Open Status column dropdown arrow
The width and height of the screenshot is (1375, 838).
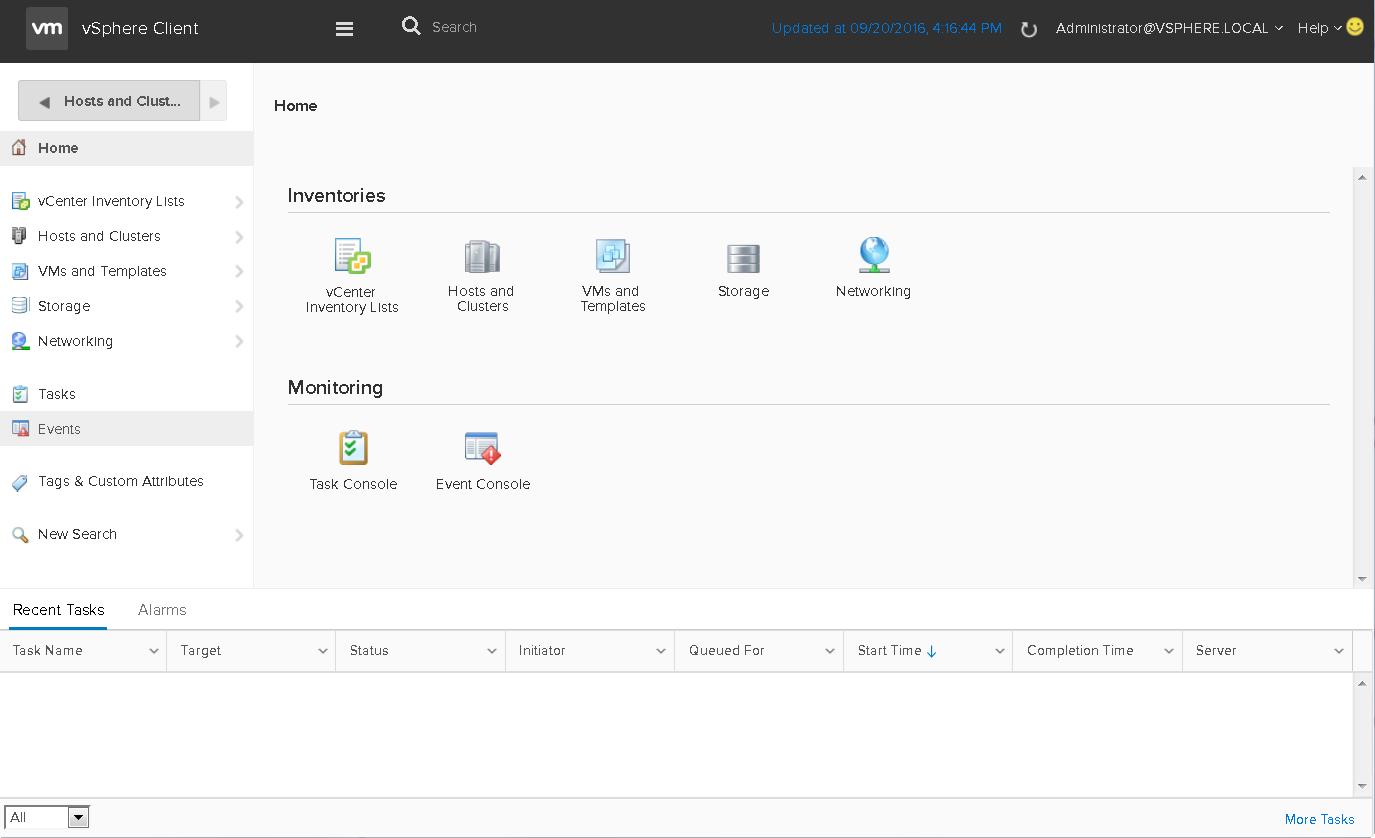[x=492, y=651]
